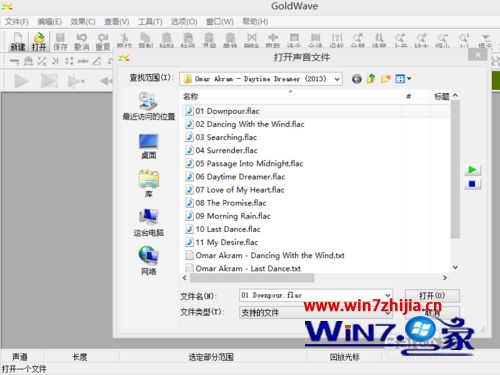Open the Tool (工具) menu
Viewport: 500px width, 375px height.
pyautogui.click(x=150, y=22)
